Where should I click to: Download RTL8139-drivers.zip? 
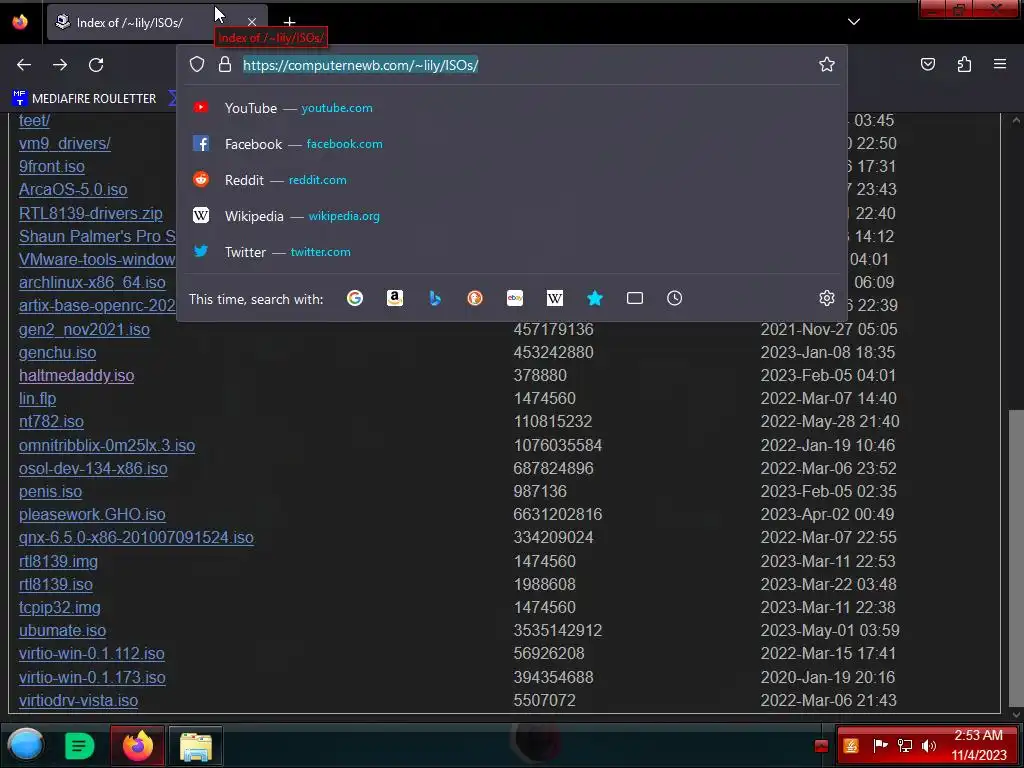[91, 213]
